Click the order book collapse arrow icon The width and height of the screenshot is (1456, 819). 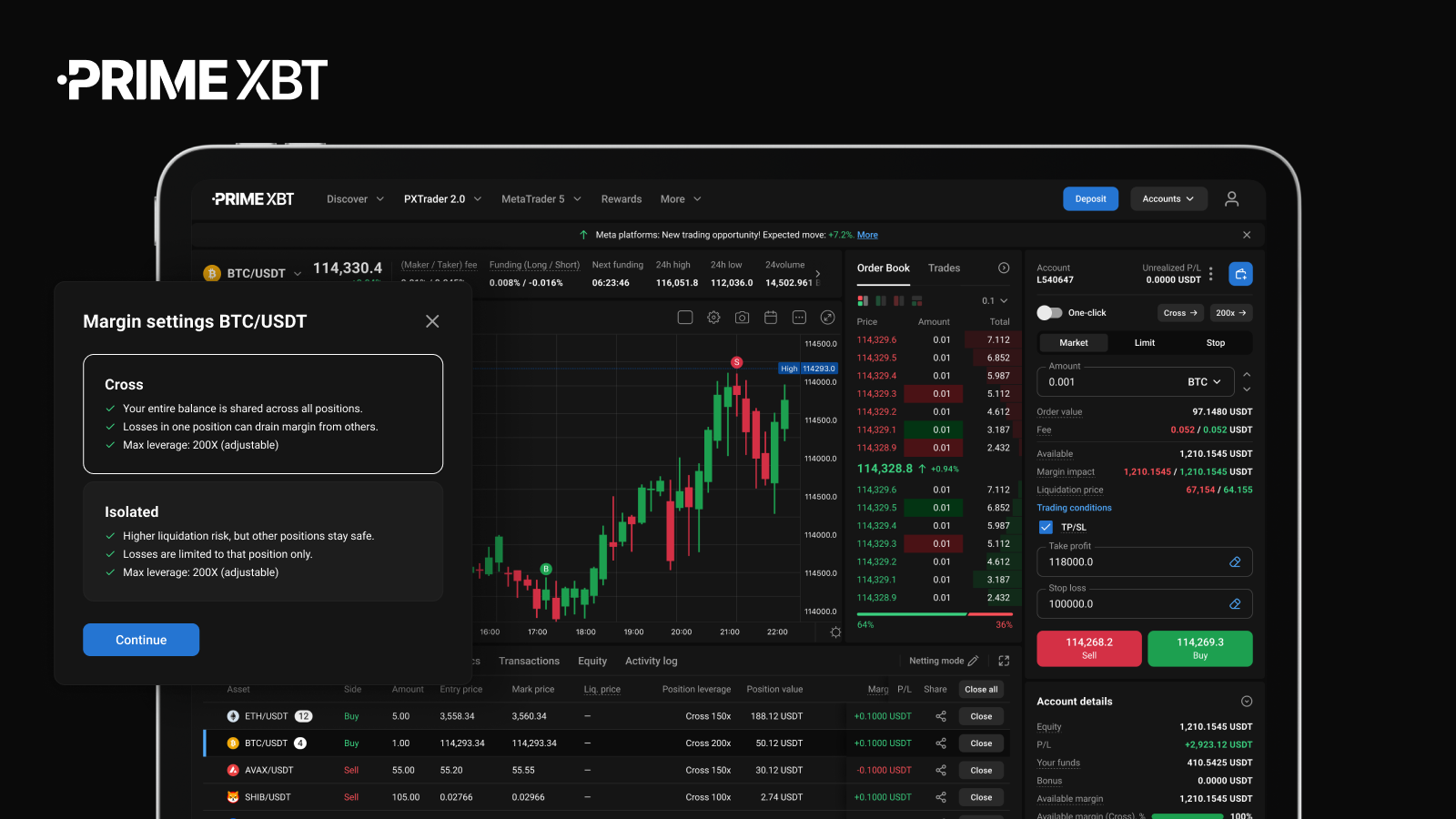[x=1004, y=268]
